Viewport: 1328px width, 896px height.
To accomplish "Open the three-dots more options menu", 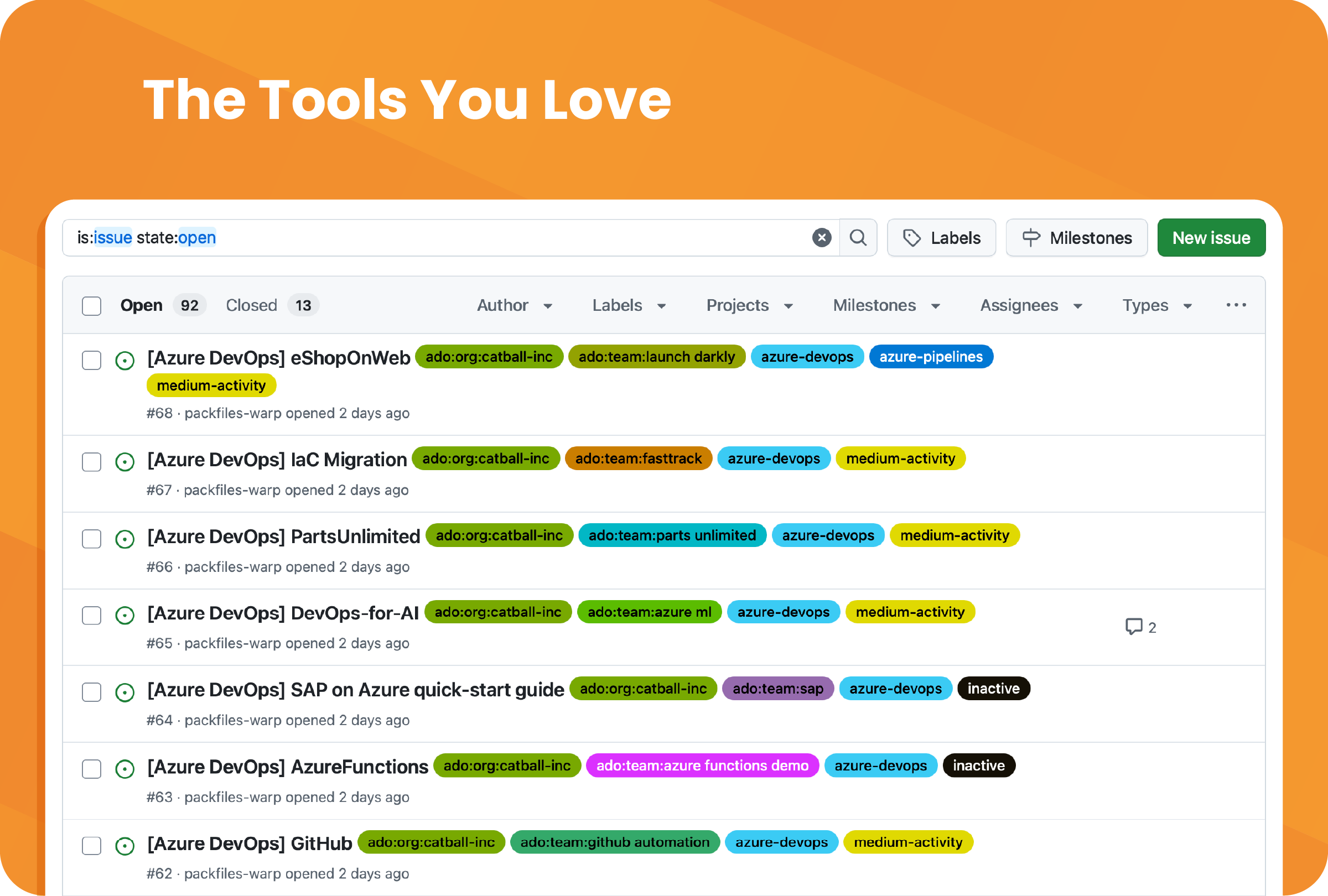I will (x=1236, y=305).
